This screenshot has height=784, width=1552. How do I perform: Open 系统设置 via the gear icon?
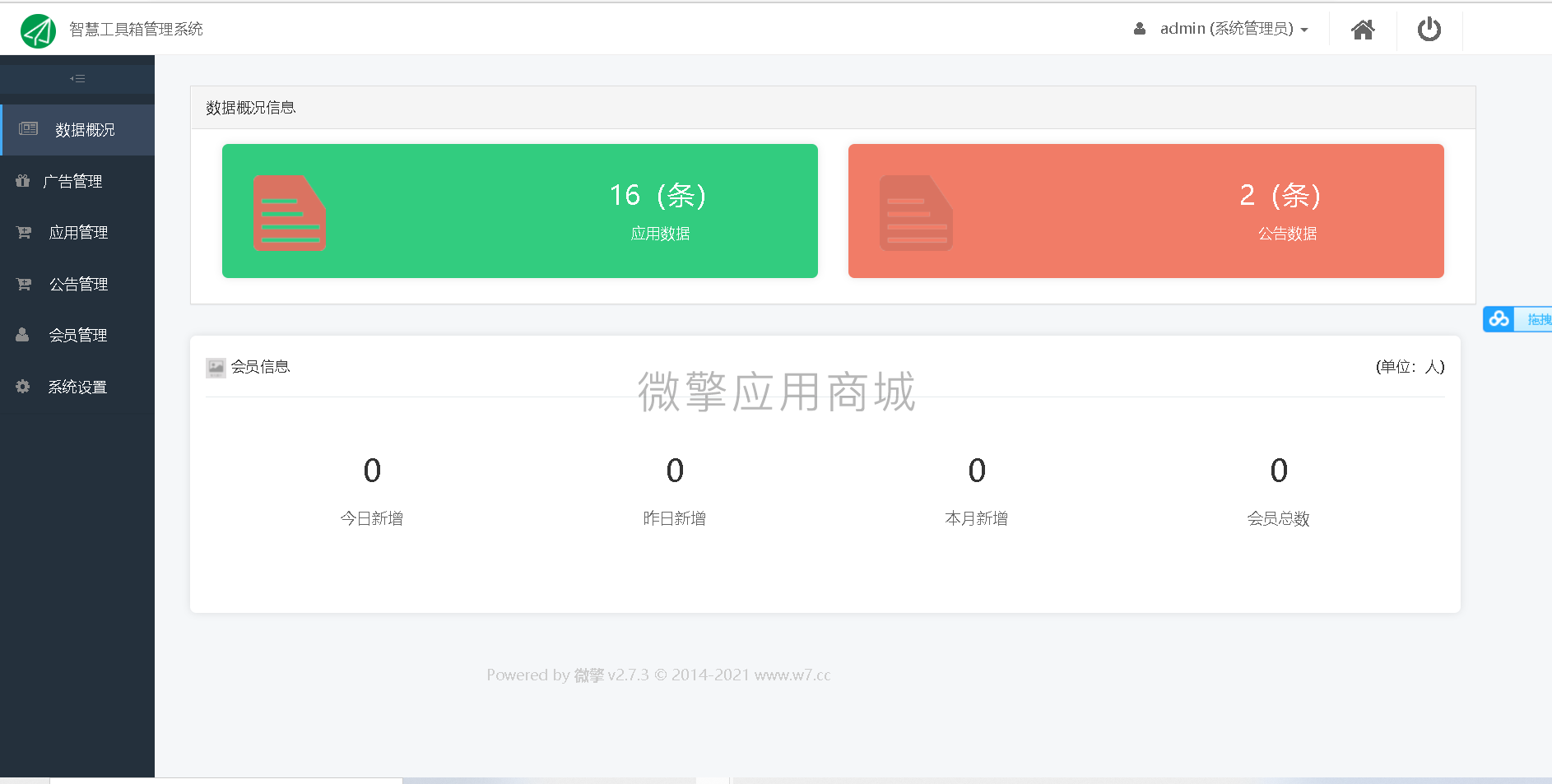22,387
